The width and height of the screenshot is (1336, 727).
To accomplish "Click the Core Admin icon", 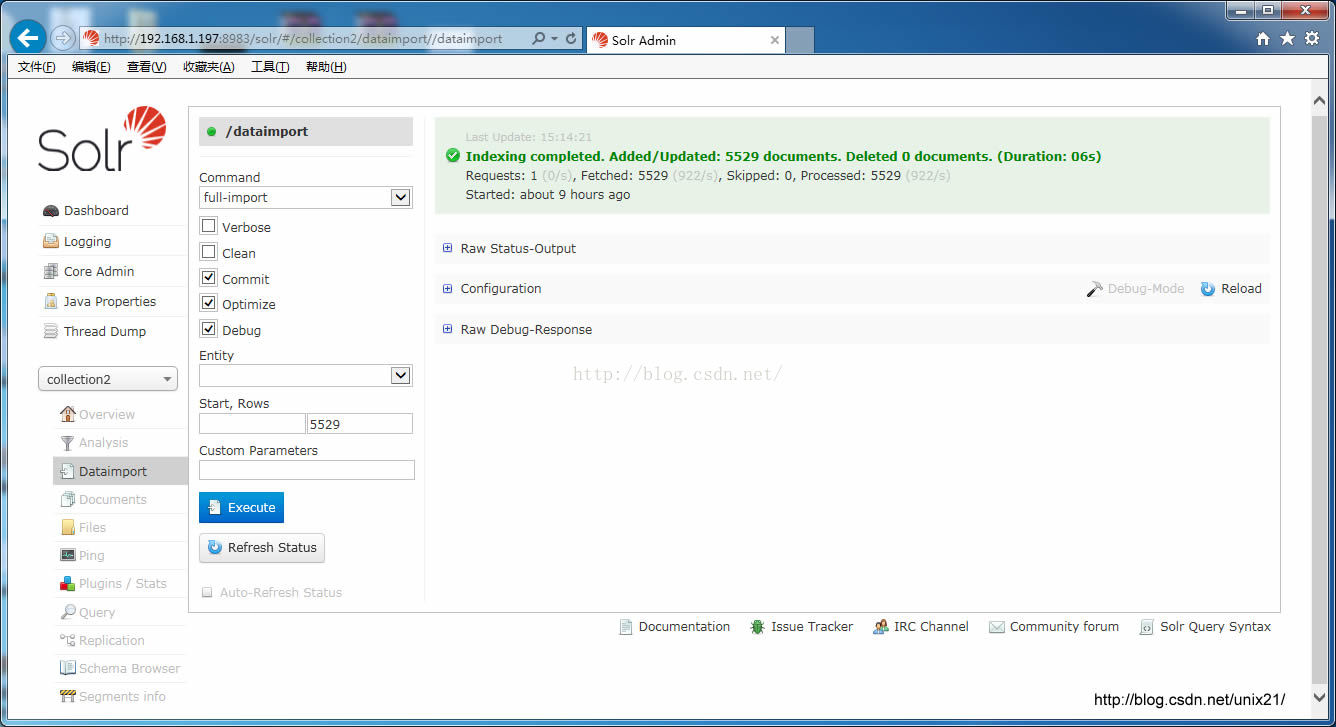I will tap(51, 271).
